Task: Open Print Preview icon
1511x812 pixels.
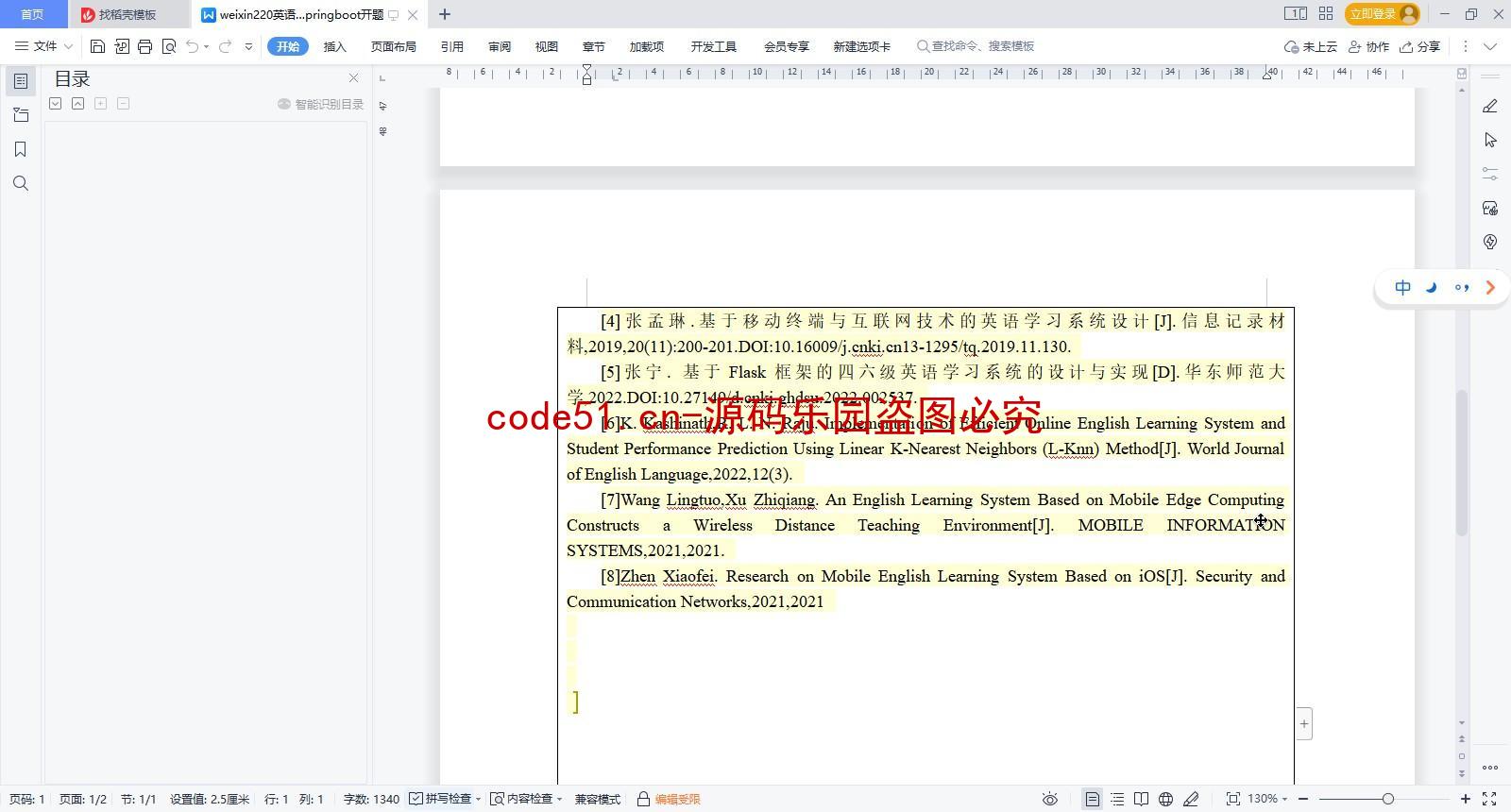Action: (x=169, y=46)
